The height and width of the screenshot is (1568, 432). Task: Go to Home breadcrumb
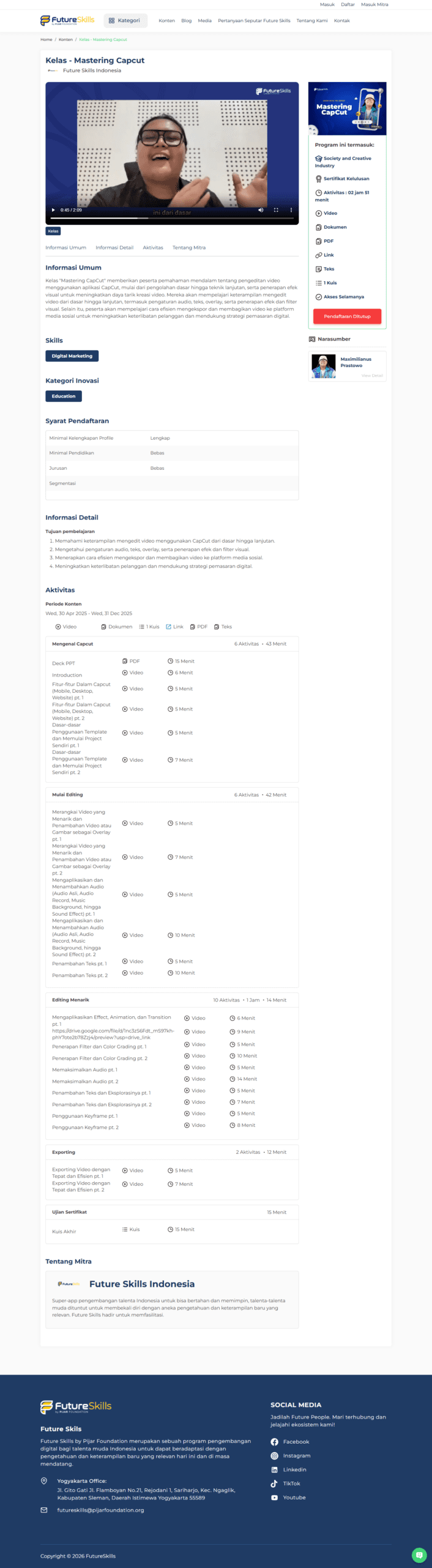tap(47, 39)
